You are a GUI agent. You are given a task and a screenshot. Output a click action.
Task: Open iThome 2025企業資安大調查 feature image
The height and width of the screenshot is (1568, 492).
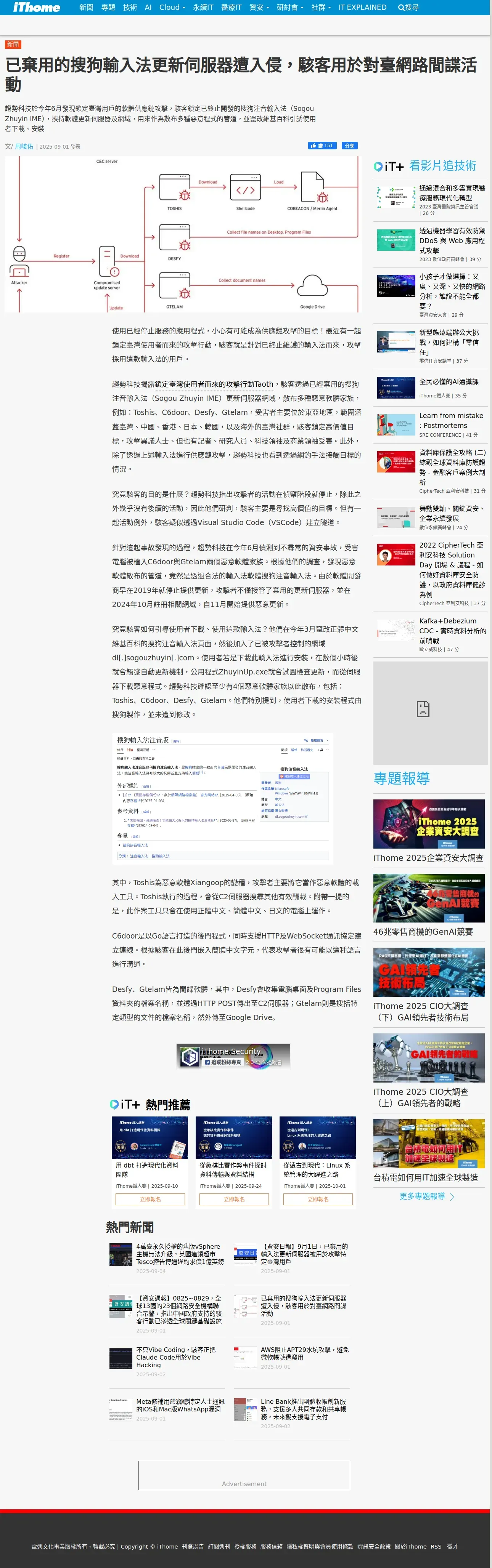(x=429, y=824)
